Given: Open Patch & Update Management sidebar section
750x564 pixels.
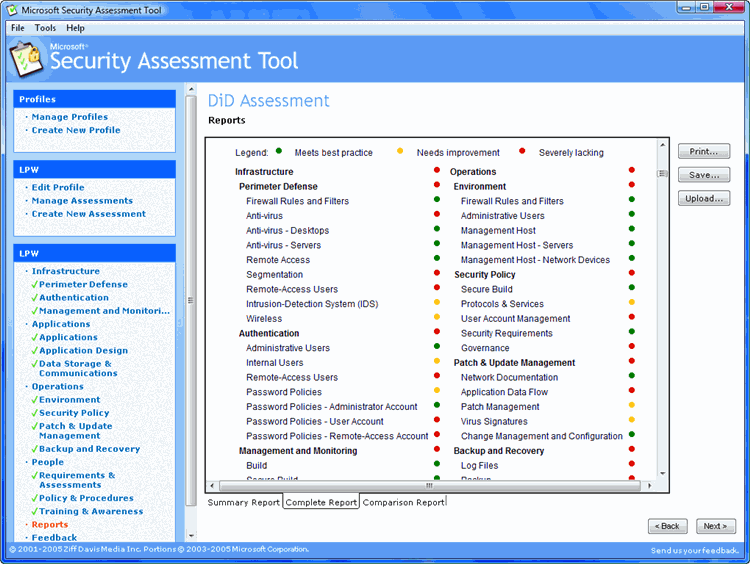Looking at the screenshot, I should tap(76, 431).
